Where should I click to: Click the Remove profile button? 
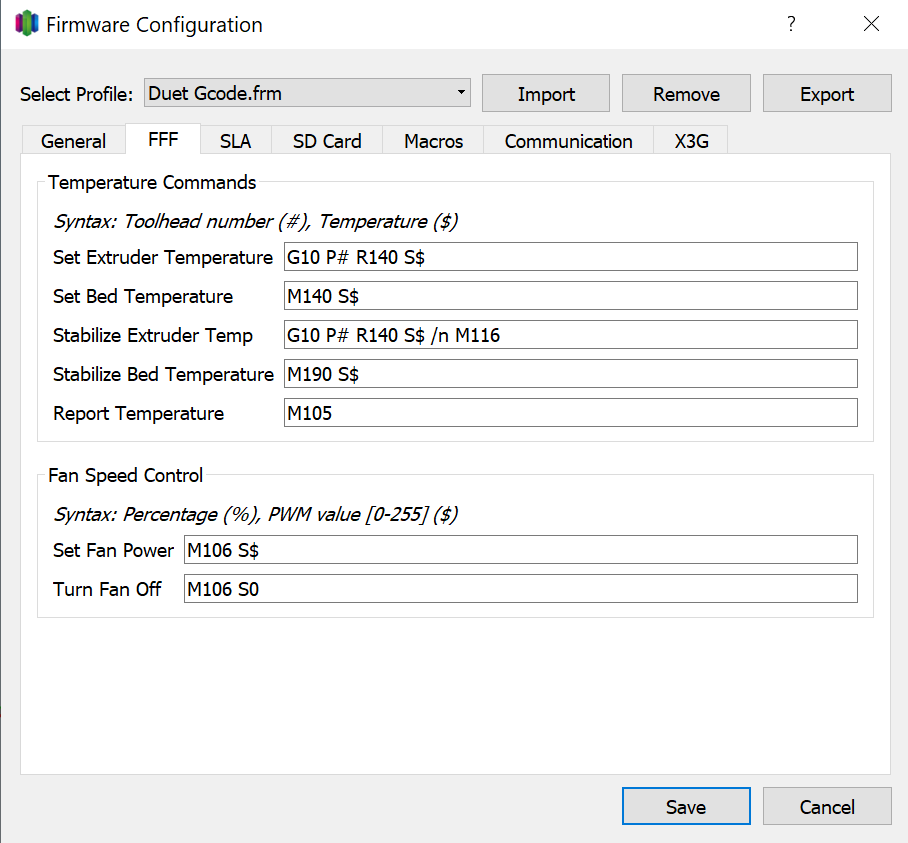tap(686, 93)
